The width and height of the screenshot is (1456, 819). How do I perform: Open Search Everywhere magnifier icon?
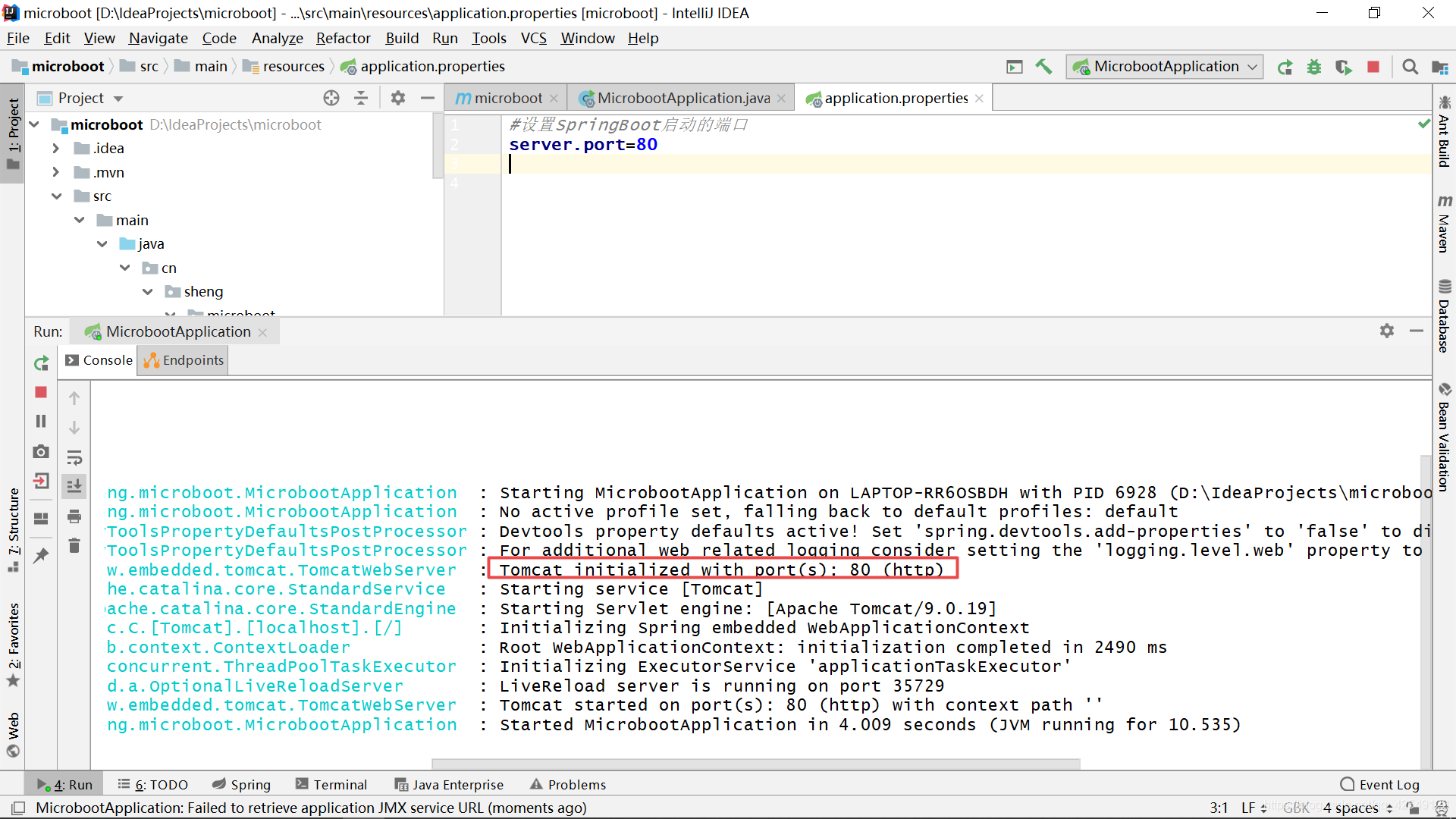coord(1410,67)
